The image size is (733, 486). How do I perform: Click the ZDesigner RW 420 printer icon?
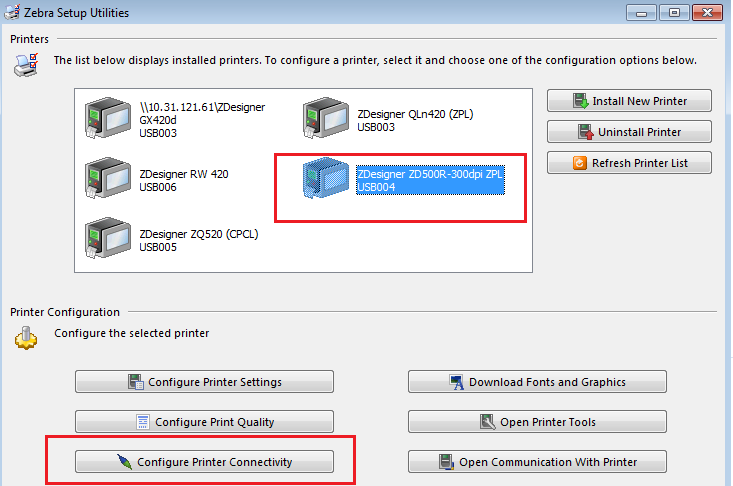tap(108, 180)
